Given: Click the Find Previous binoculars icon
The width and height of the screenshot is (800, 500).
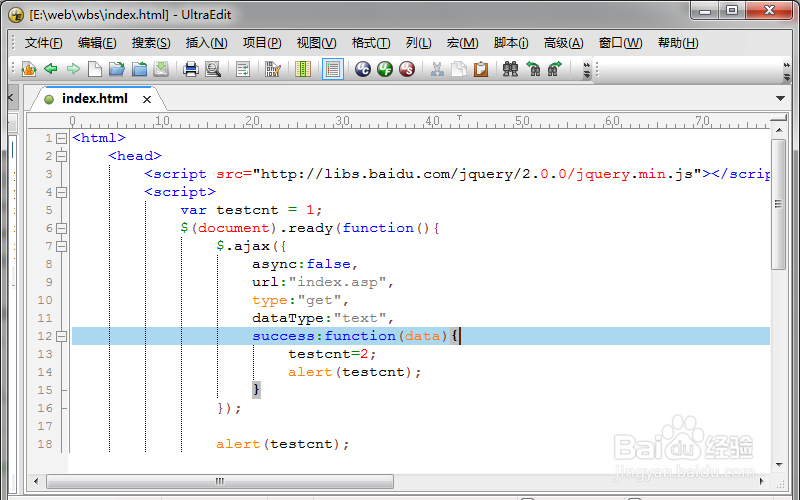Looking at the screenshot, I should pos(533,69).
